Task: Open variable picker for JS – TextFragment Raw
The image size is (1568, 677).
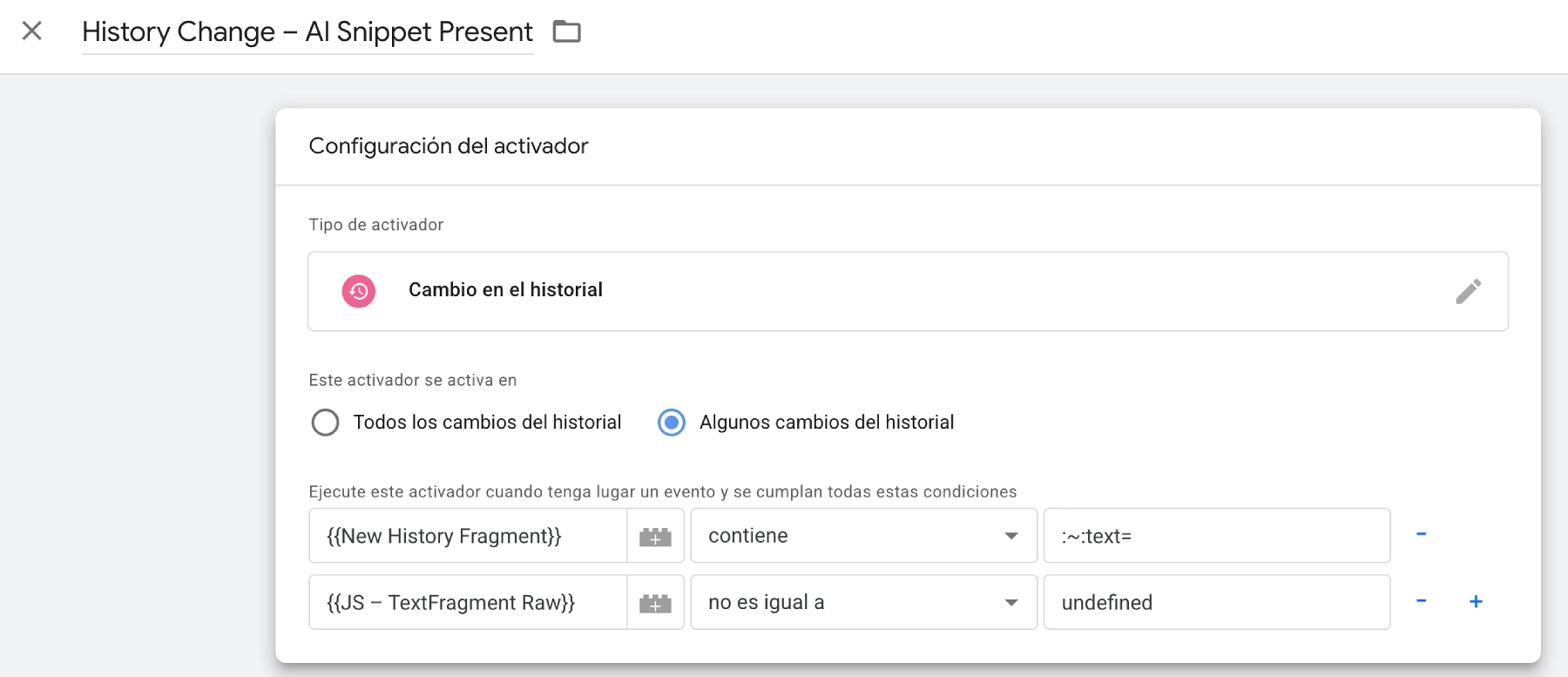Action: pos(655,603)
